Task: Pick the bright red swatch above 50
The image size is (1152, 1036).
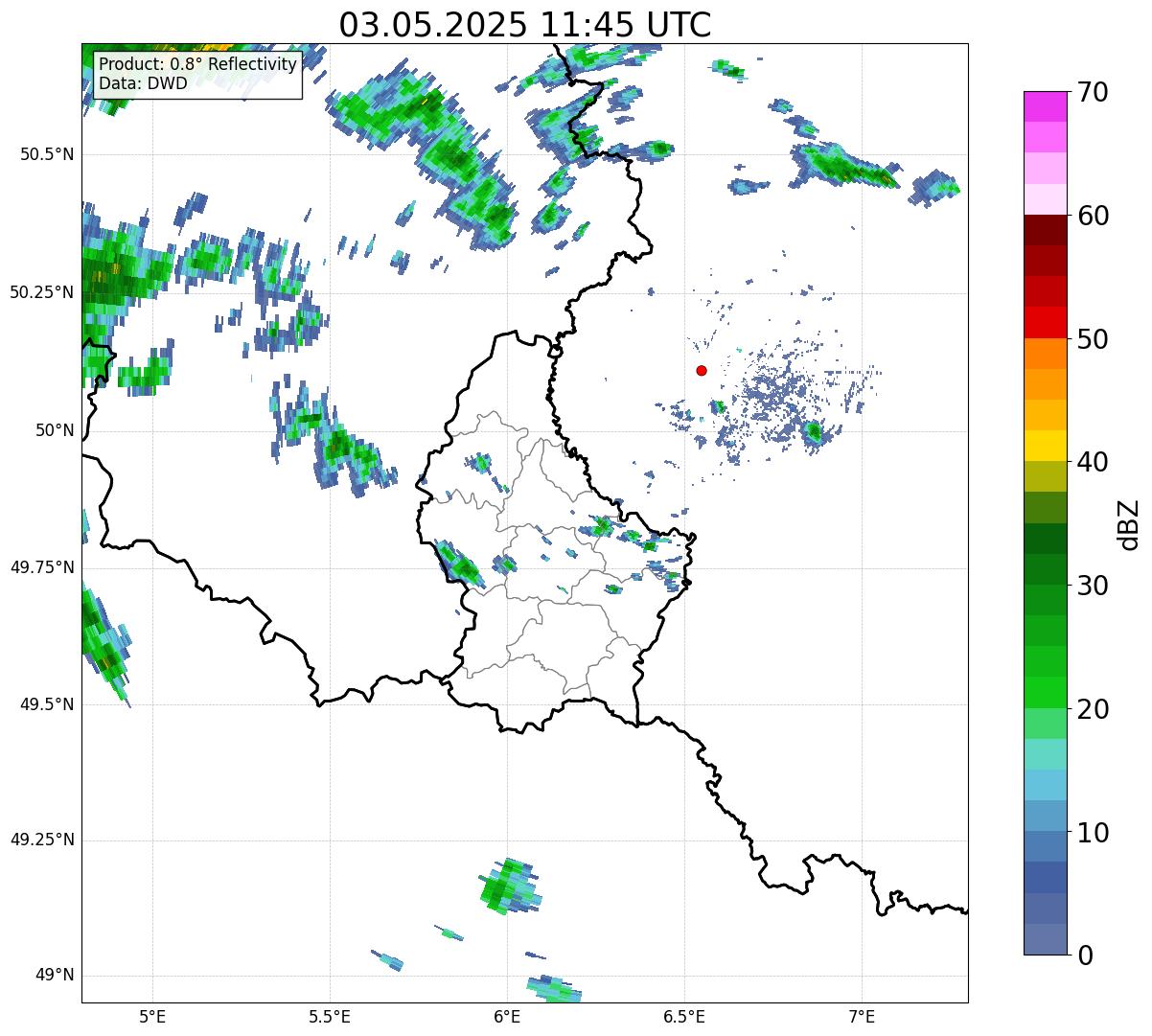Action: (x=1045, y=322)
